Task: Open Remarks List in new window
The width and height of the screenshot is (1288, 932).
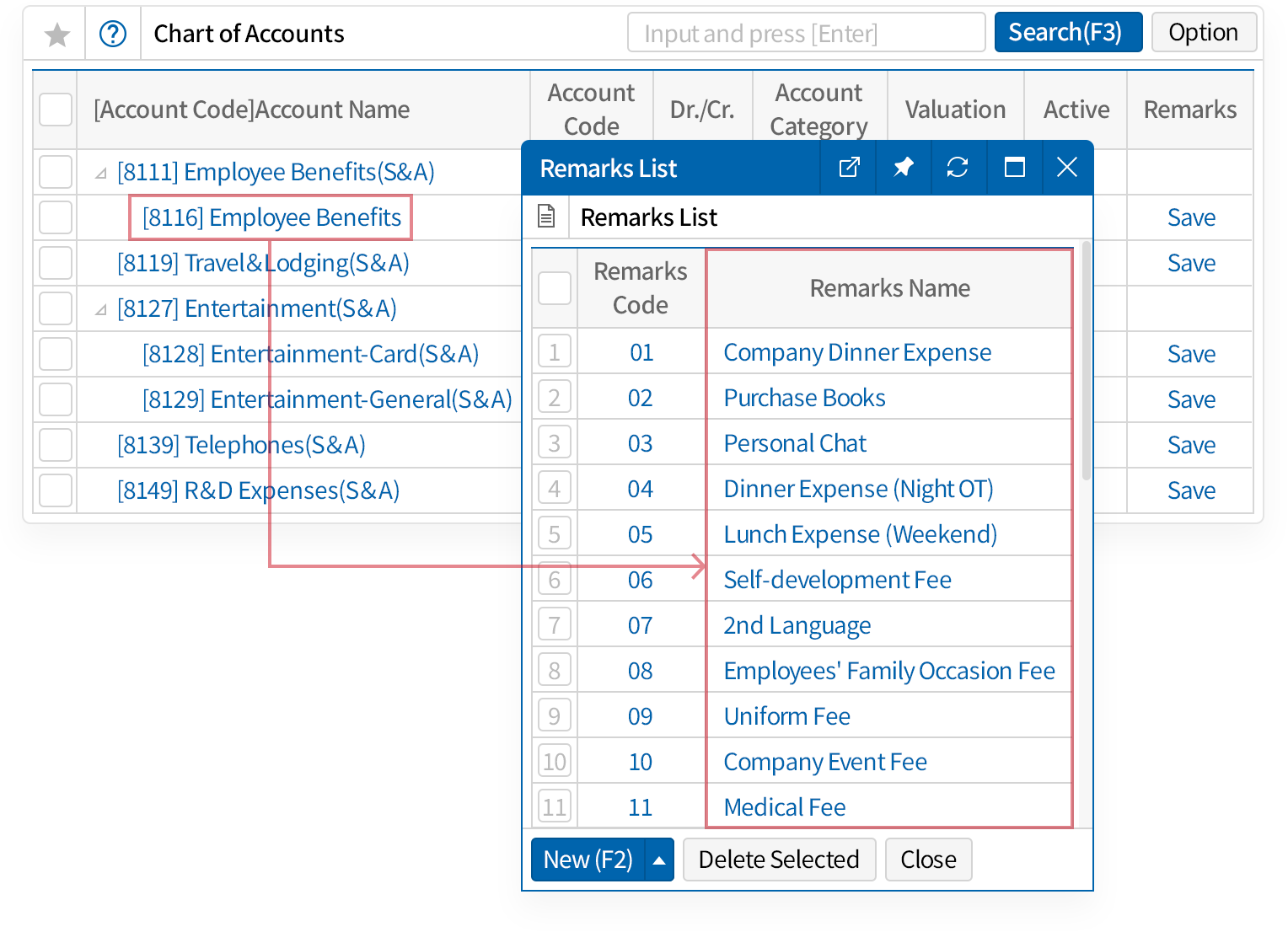Action: (x=849, y=168)
